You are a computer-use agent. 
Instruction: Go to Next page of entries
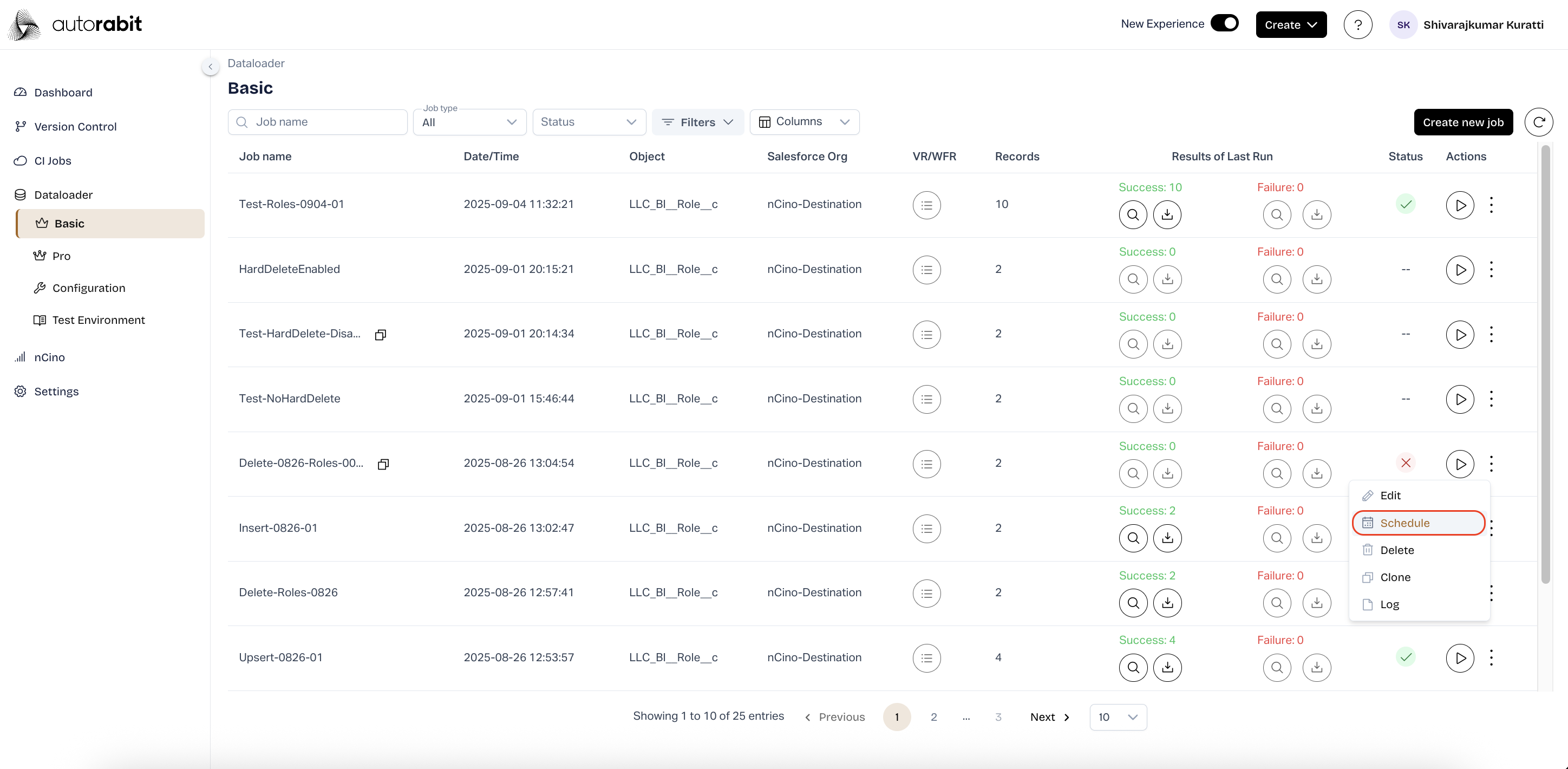(x=1049, y=716)
